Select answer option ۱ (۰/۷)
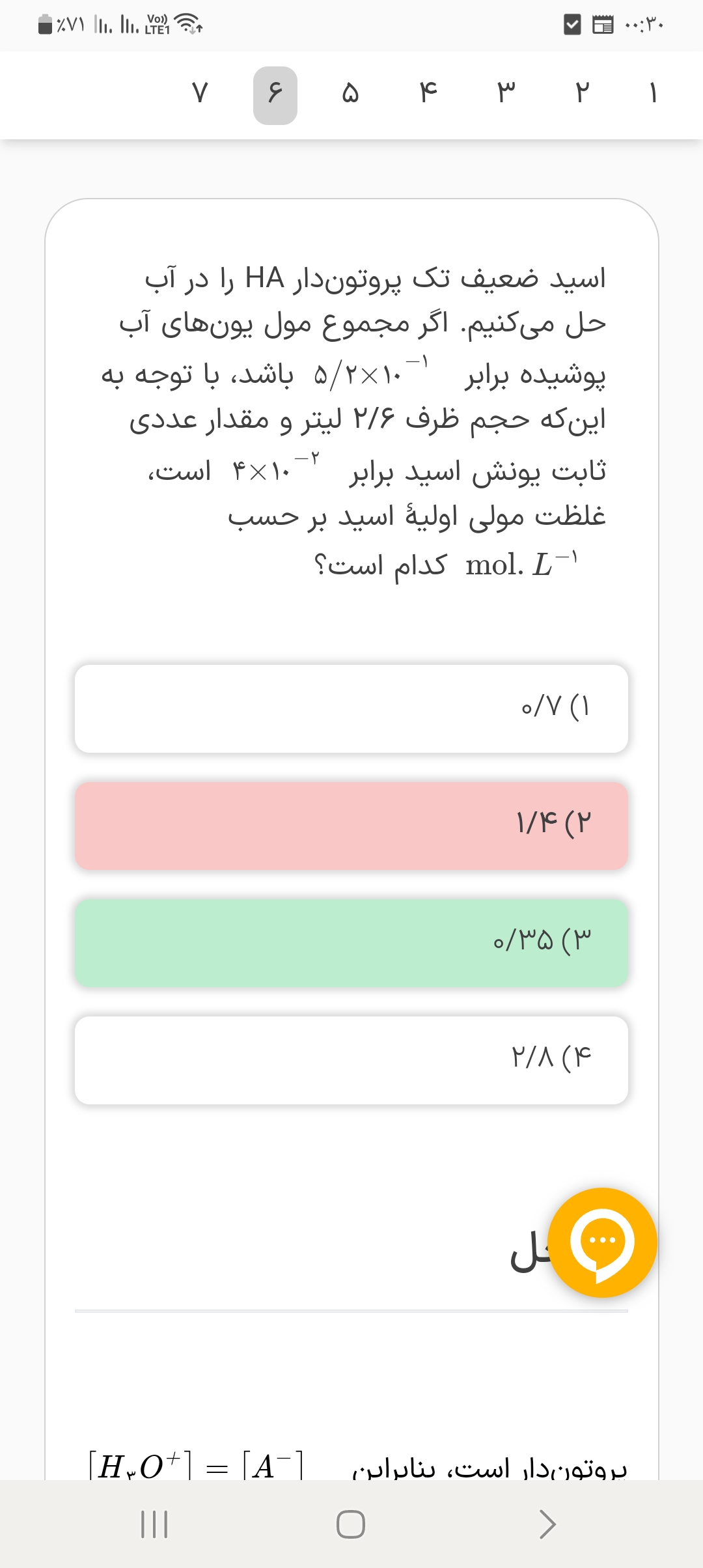The image size is (703, 1568). click(x=351, y=708)
